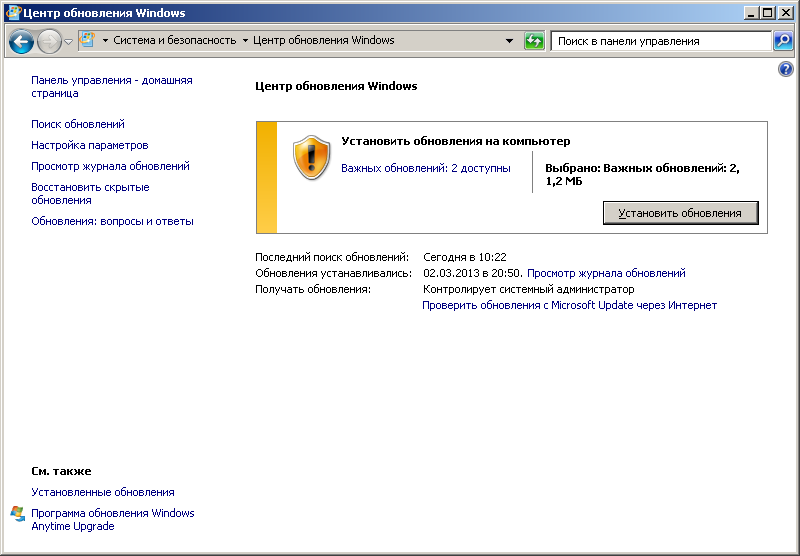Select the "Центр обновления Windows" breadcrumb

323,40
